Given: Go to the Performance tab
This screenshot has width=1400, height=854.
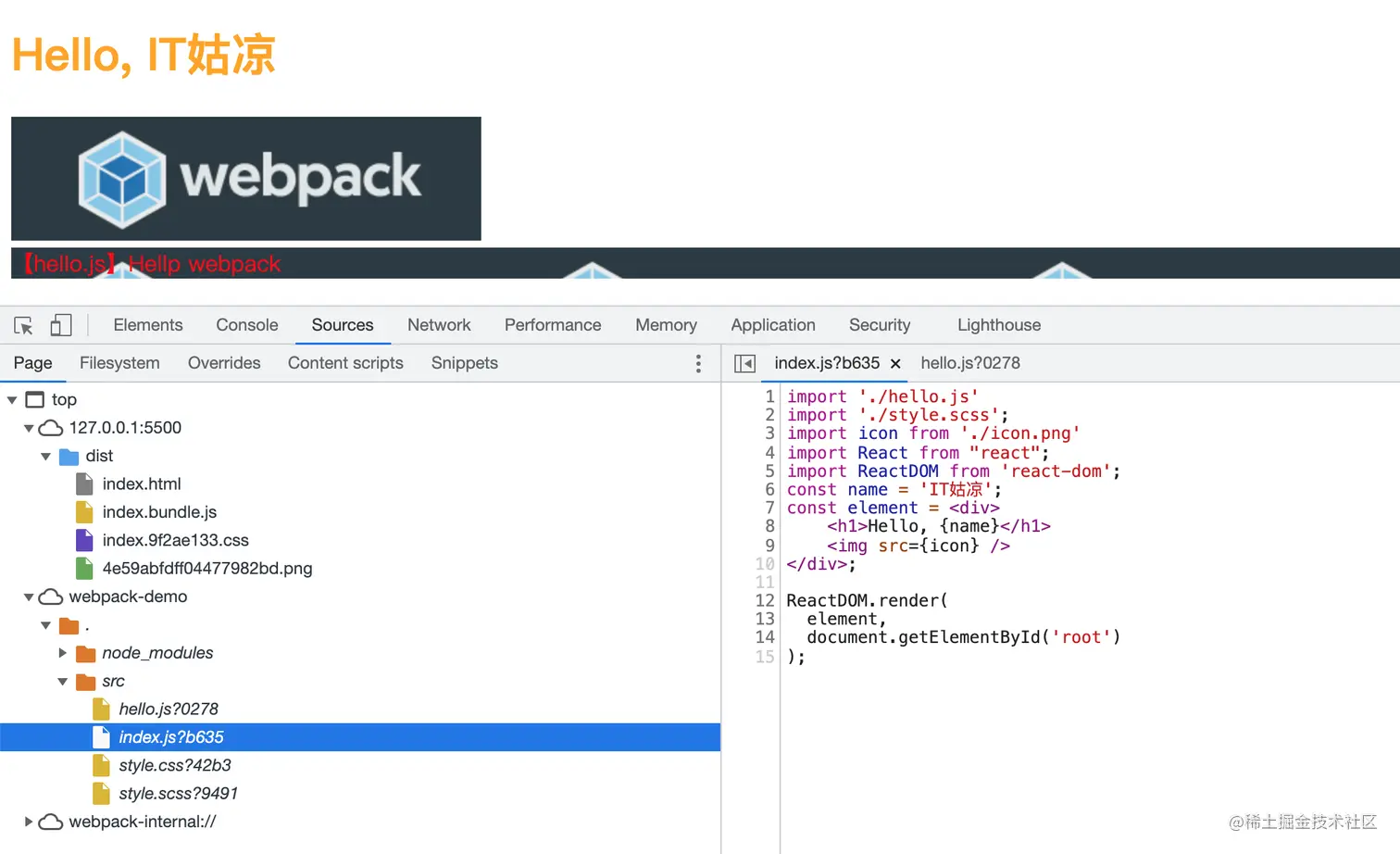Looking at the screenshot, I should [x=553, y=325].
